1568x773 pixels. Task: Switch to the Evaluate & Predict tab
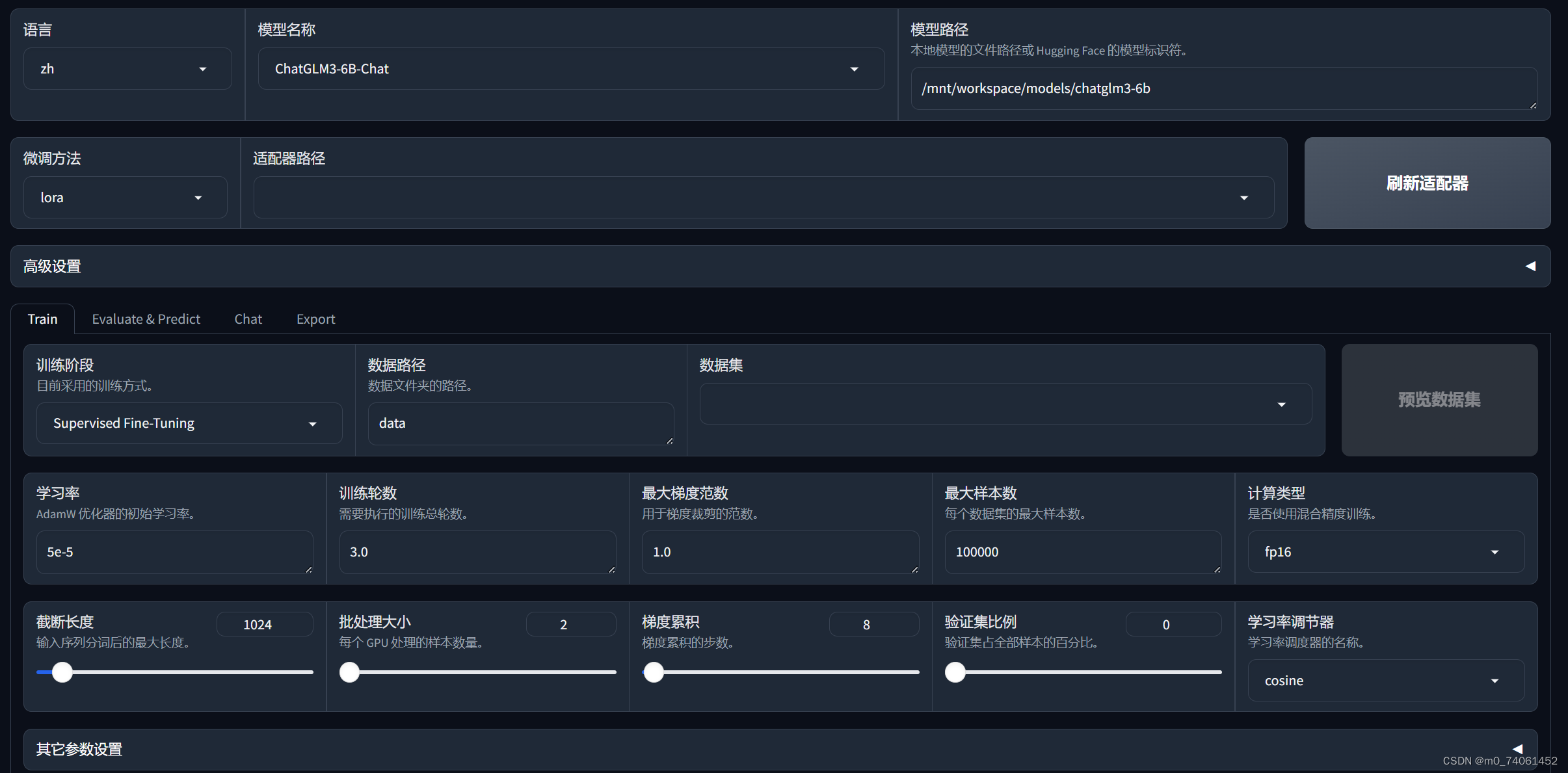(x=146, y=319)
